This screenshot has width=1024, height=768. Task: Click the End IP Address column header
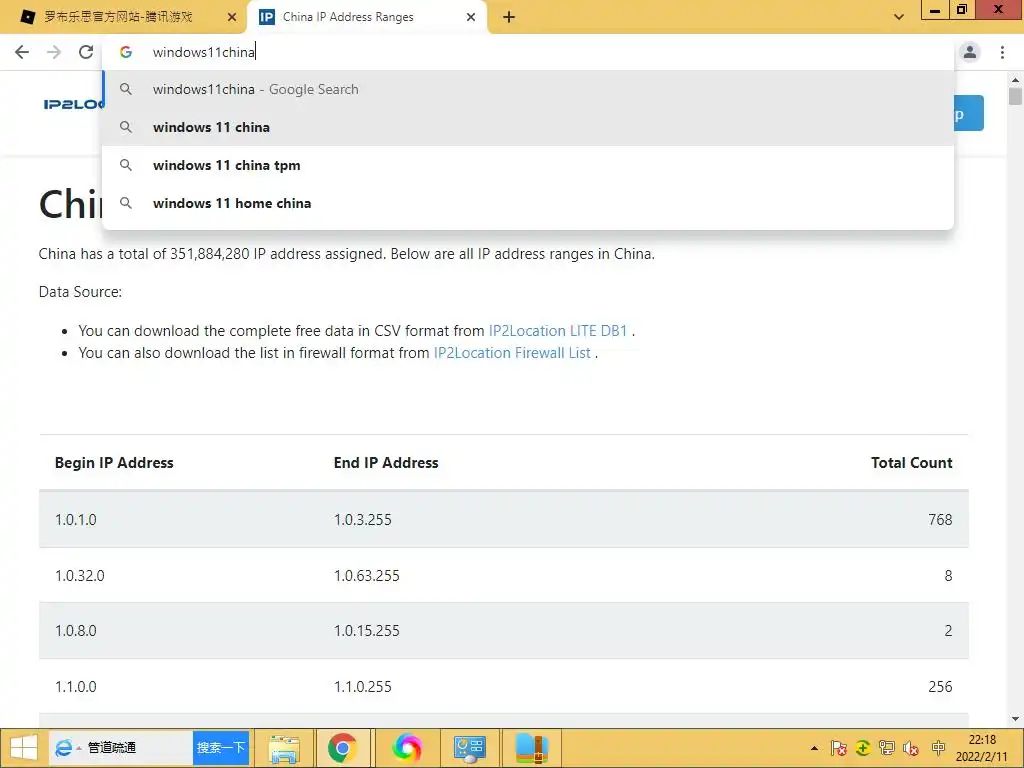[386, 462]
